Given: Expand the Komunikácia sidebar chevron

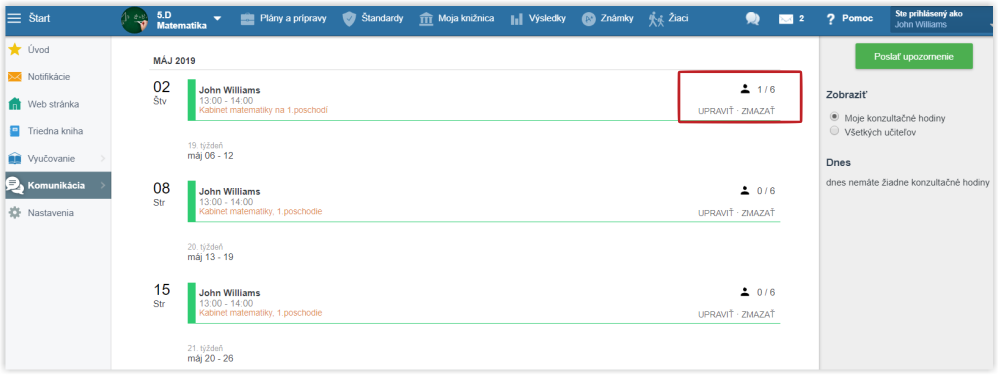Looking at the screenshot, I should (x=103, y=185).
